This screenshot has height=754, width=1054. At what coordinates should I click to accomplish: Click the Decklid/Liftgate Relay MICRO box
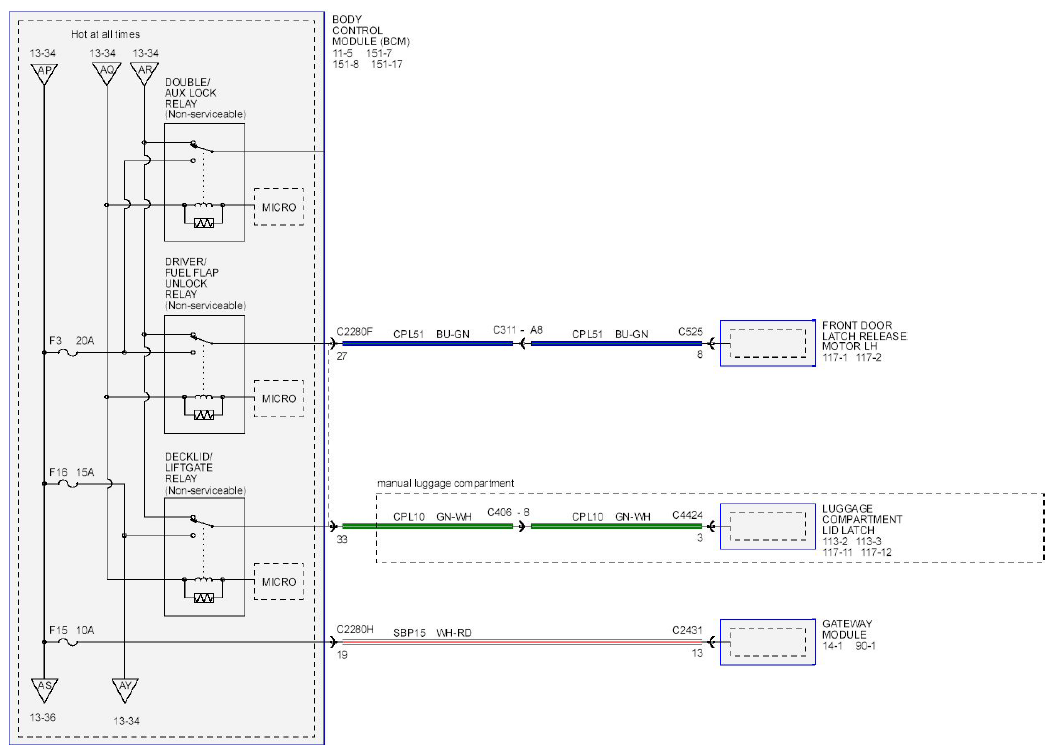[x=279, y=581]
